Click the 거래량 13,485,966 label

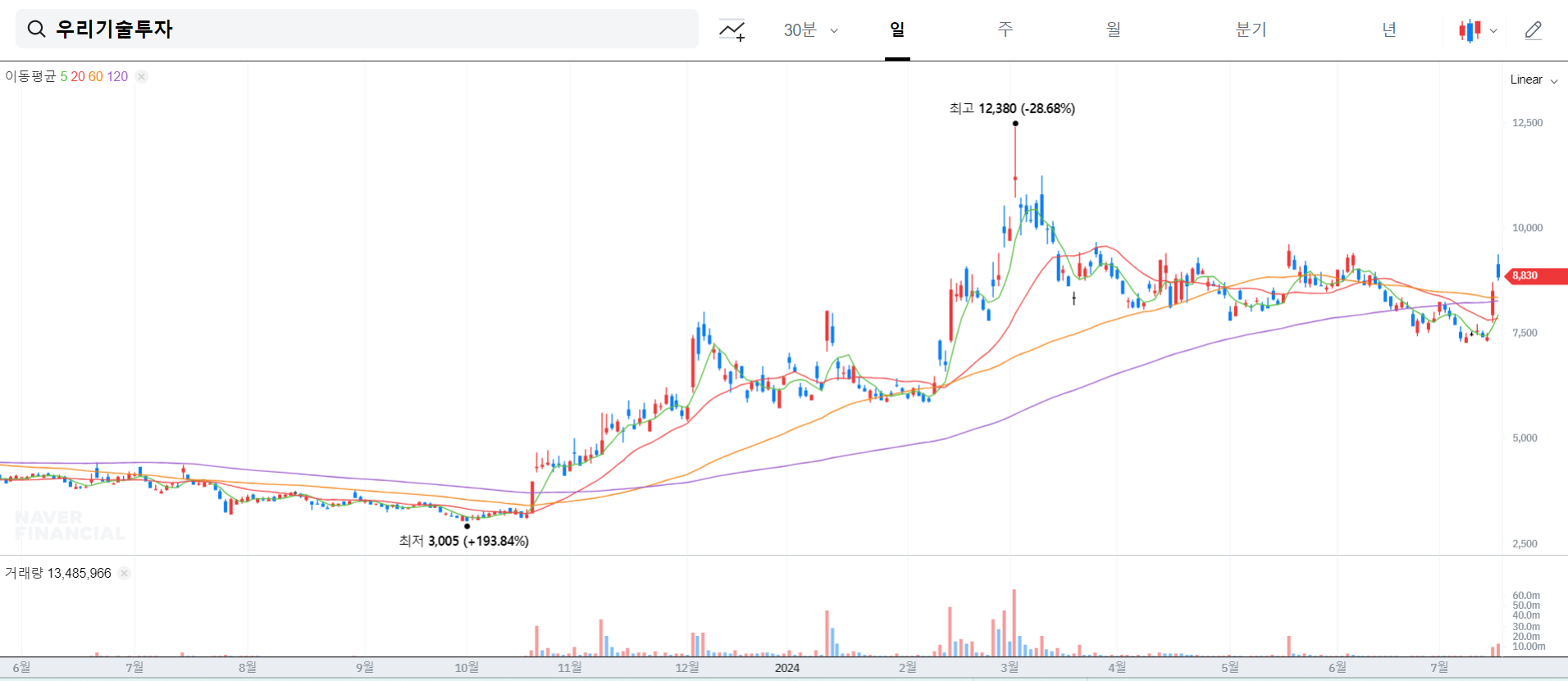(58, 573)
